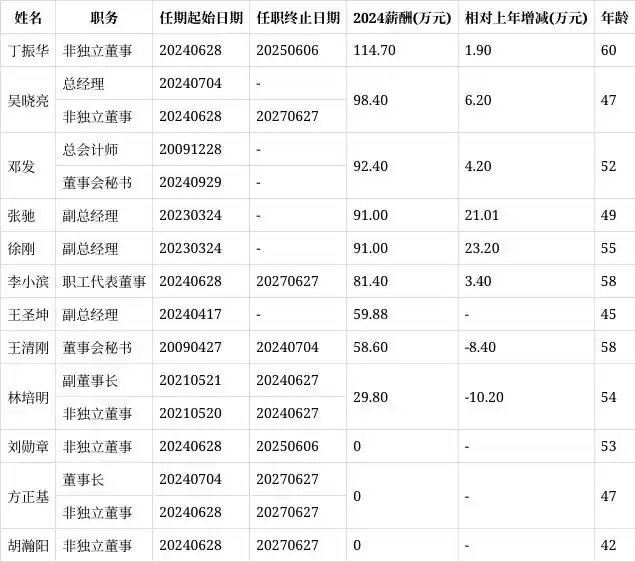
Task: Click the 相对上年增减(万元) column header
Action: coord(526,18)
